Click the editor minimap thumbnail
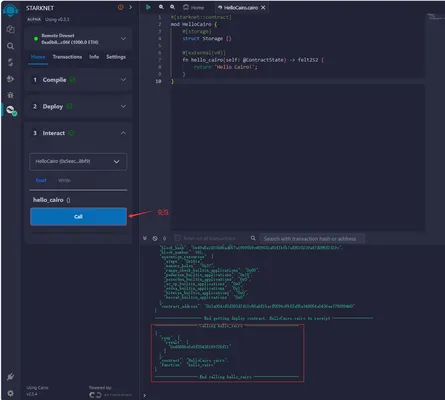 pyautogui.click(x=435, y=16)
